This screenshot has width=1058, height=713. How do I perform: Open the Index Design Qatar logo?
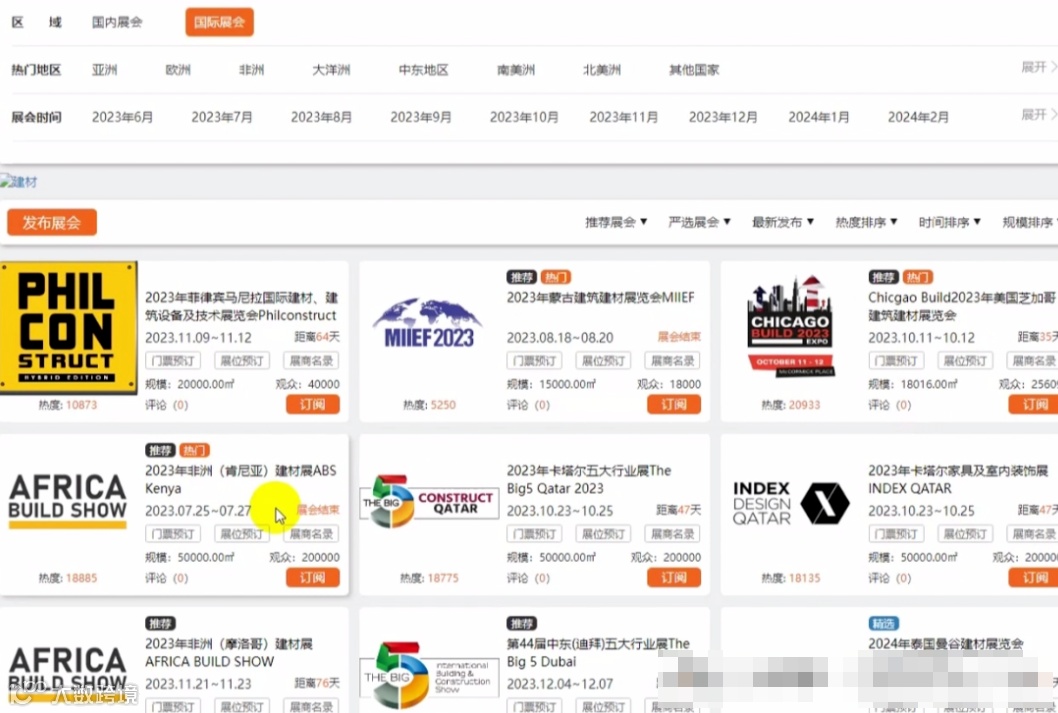pos(790,503)
